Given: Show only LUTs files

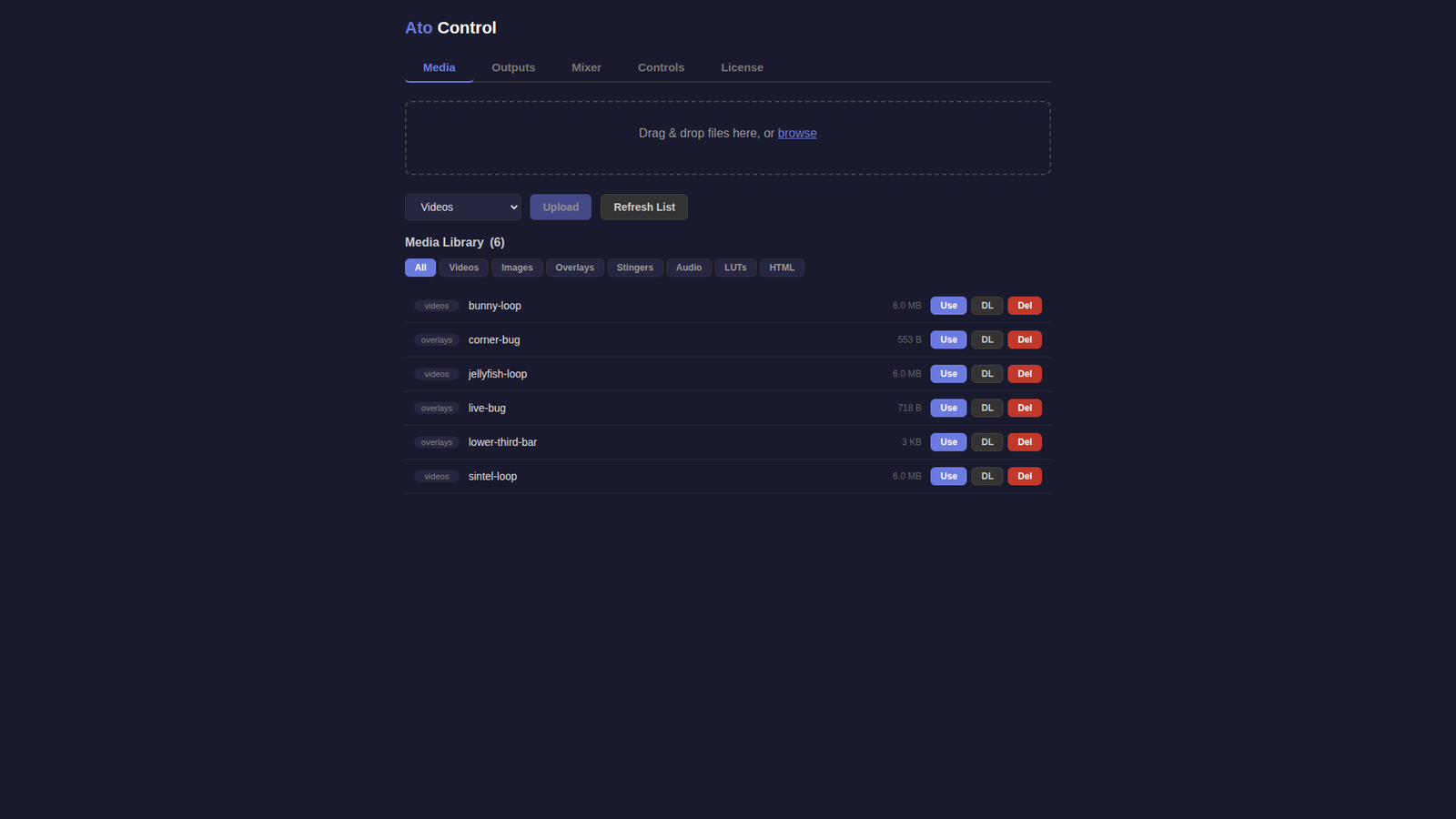Looking at the screenshot, I should 735,267.
